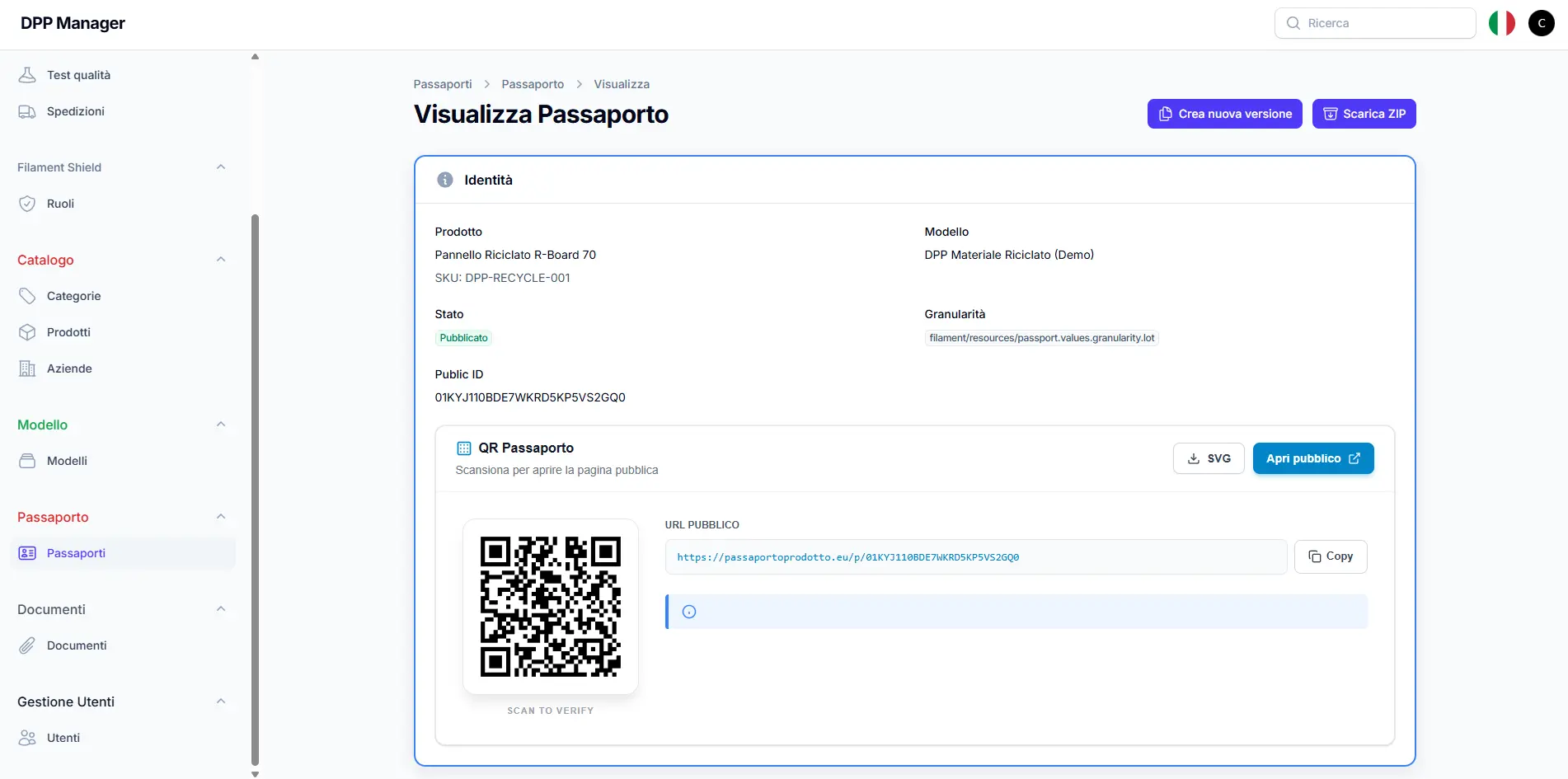Open Documenti sidebar item
The image size is (1568, 779).
123,645
